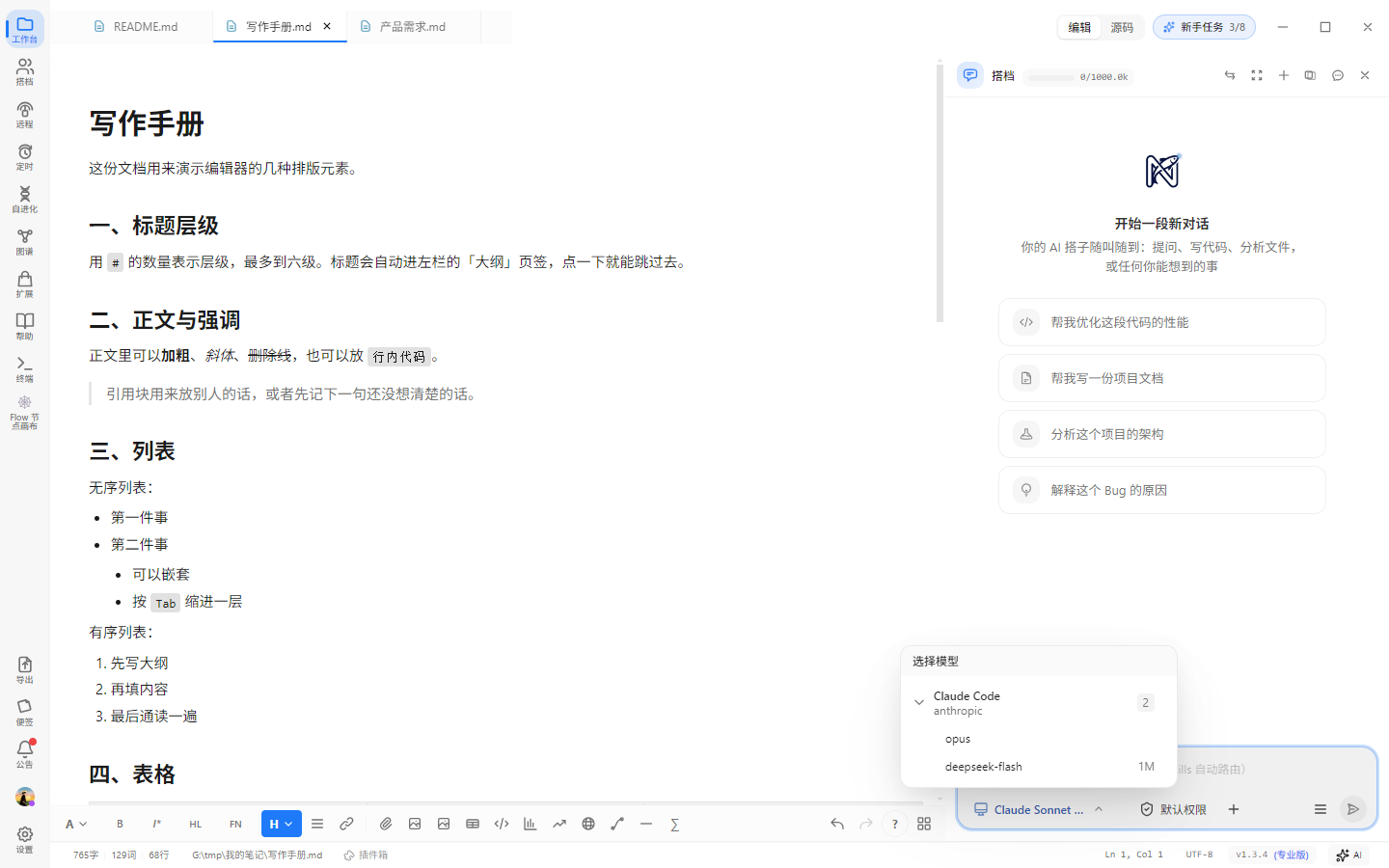Open the 便签 sticky notes
Image resolution: width=1389 pixels, height=868 pixels.
(25, 712)
